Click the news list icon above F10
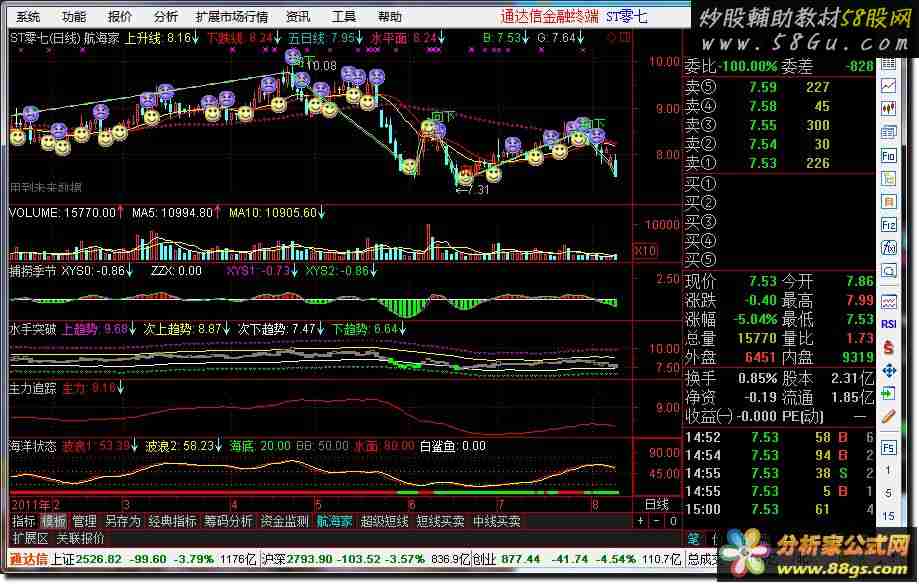Viewport: 919px width, 584px height. pyautogui.click(x=889, y=132)
